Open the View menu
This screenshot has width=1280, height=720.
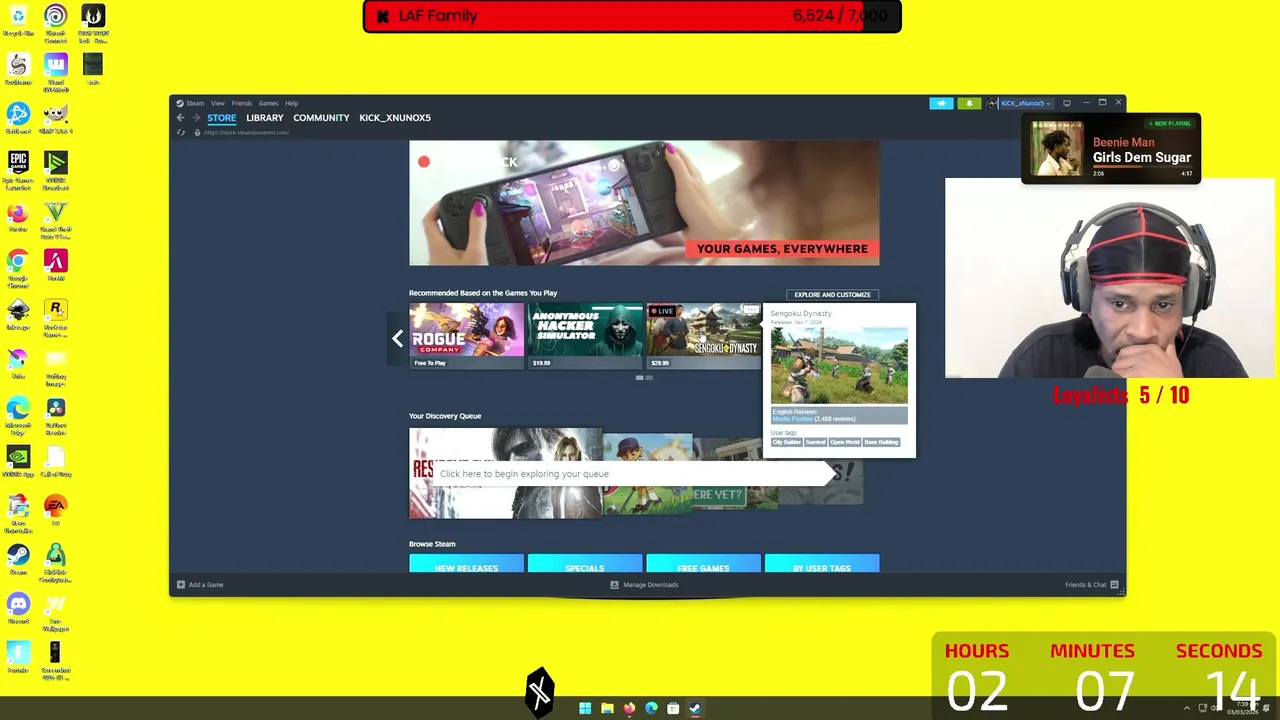pos(217,103)
